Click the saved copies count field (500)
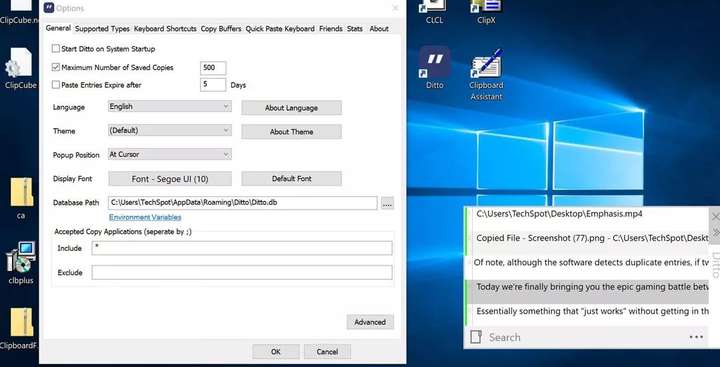Image resolution: width=720 pixels, height=367 pixels. coord(213,68)
